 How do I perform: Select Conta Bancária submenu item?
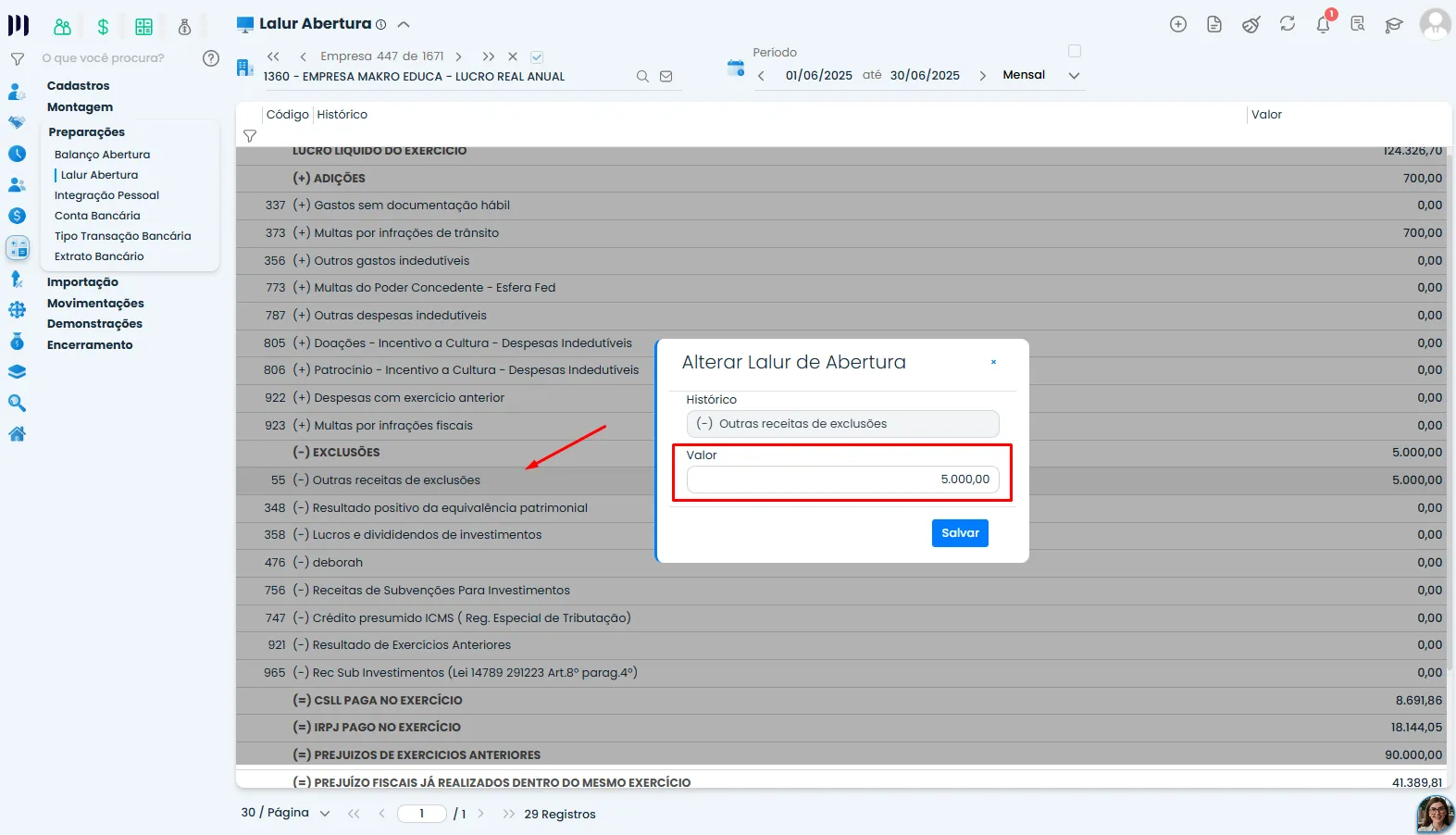(97, 216)
